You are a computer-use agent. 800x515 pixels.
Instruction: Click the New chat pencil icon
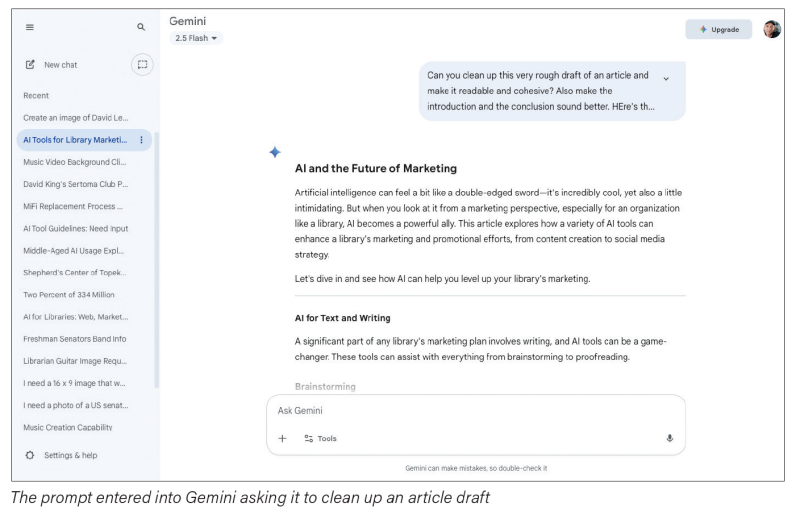pyautogui.click(x=30, y=65)
